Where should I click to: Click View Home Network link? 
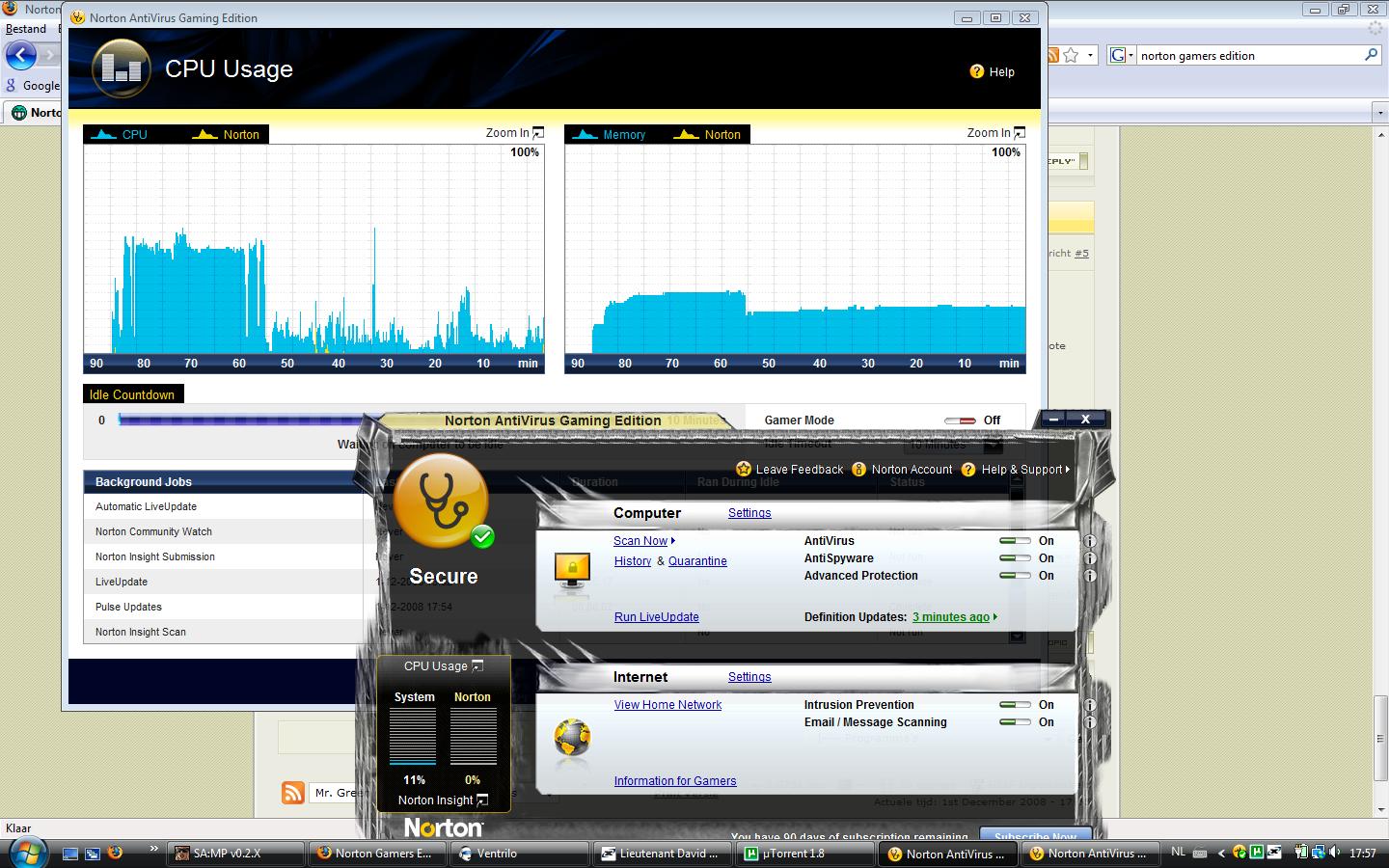tap(667, 705)
